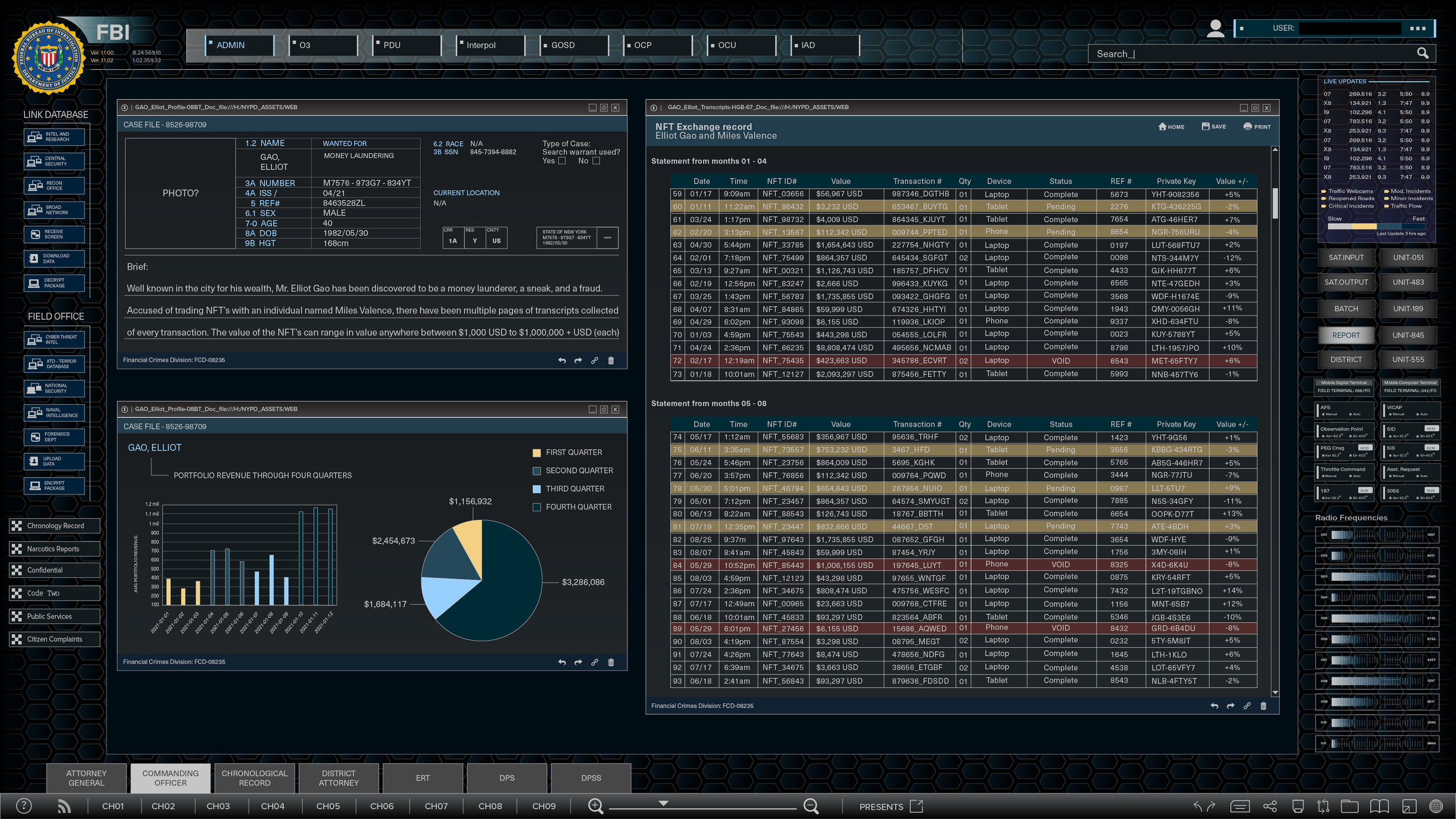Image resolution: width=1456 pixels, height=819 pixels.
Task: Click the globe icon in bottom bar
Action: coord(1436,806)
